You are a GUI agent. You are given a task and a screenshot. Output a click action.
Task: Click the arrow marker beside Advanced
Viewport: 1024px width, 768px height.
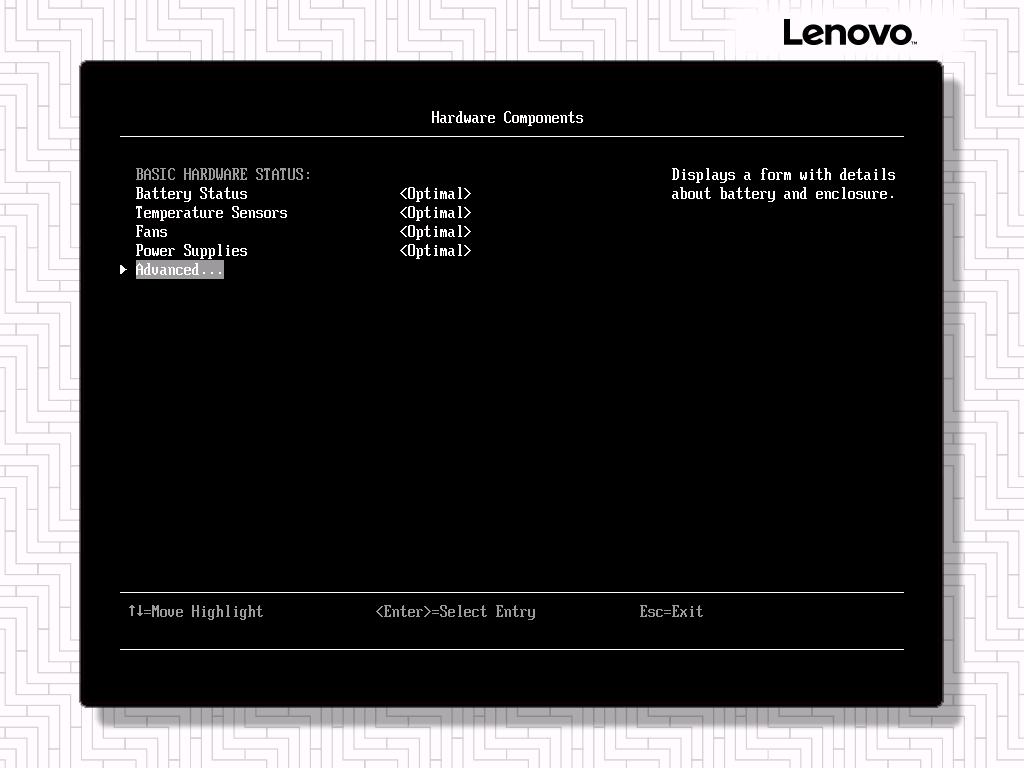[x=124, y=270]
